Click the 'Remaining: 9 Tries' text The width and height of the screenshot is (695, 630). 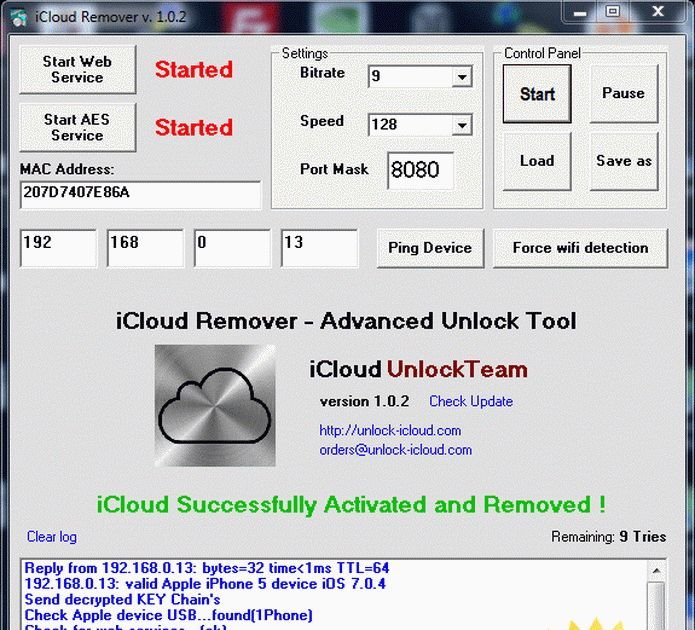click(x=609, y=537)
